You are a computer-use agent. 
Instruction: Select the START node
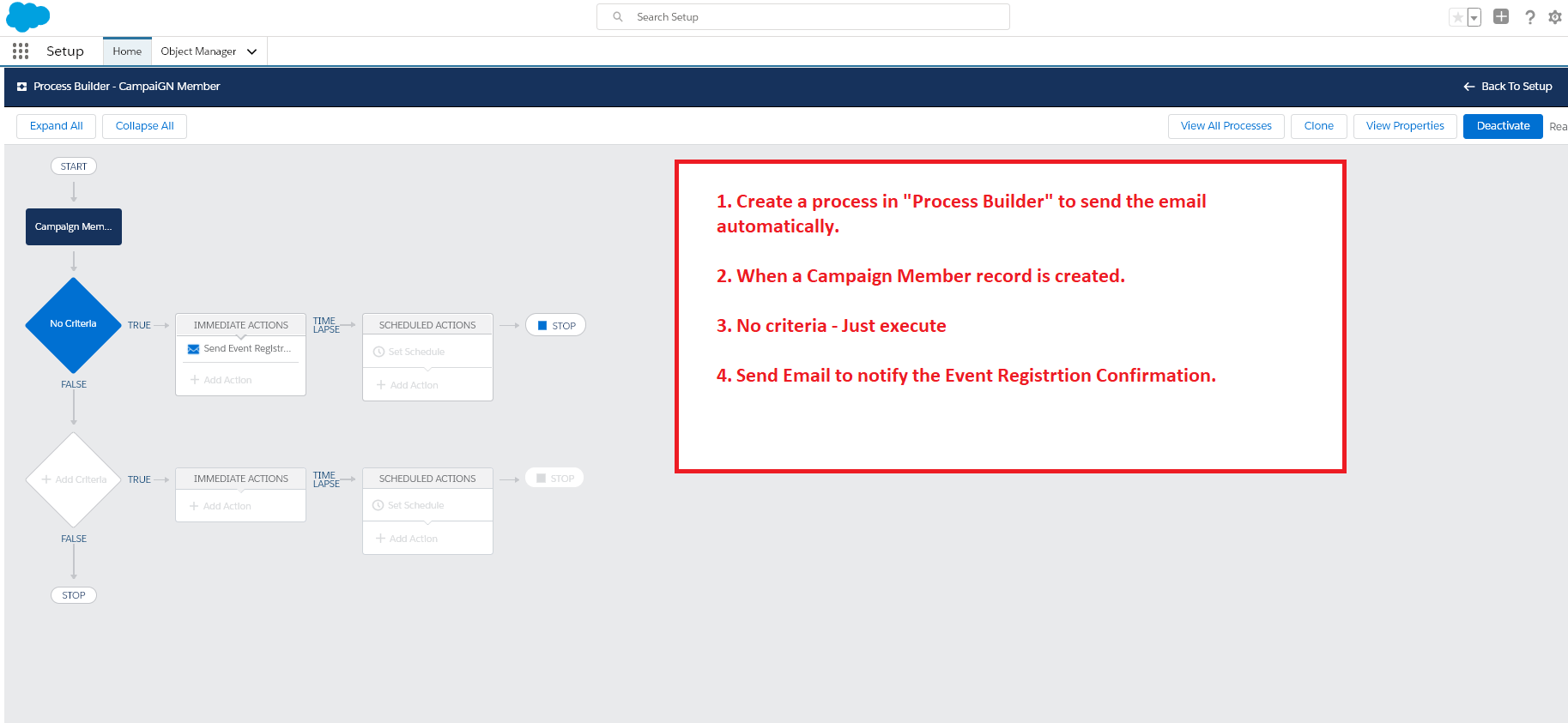pyautogui.click(x=74, y=166)
